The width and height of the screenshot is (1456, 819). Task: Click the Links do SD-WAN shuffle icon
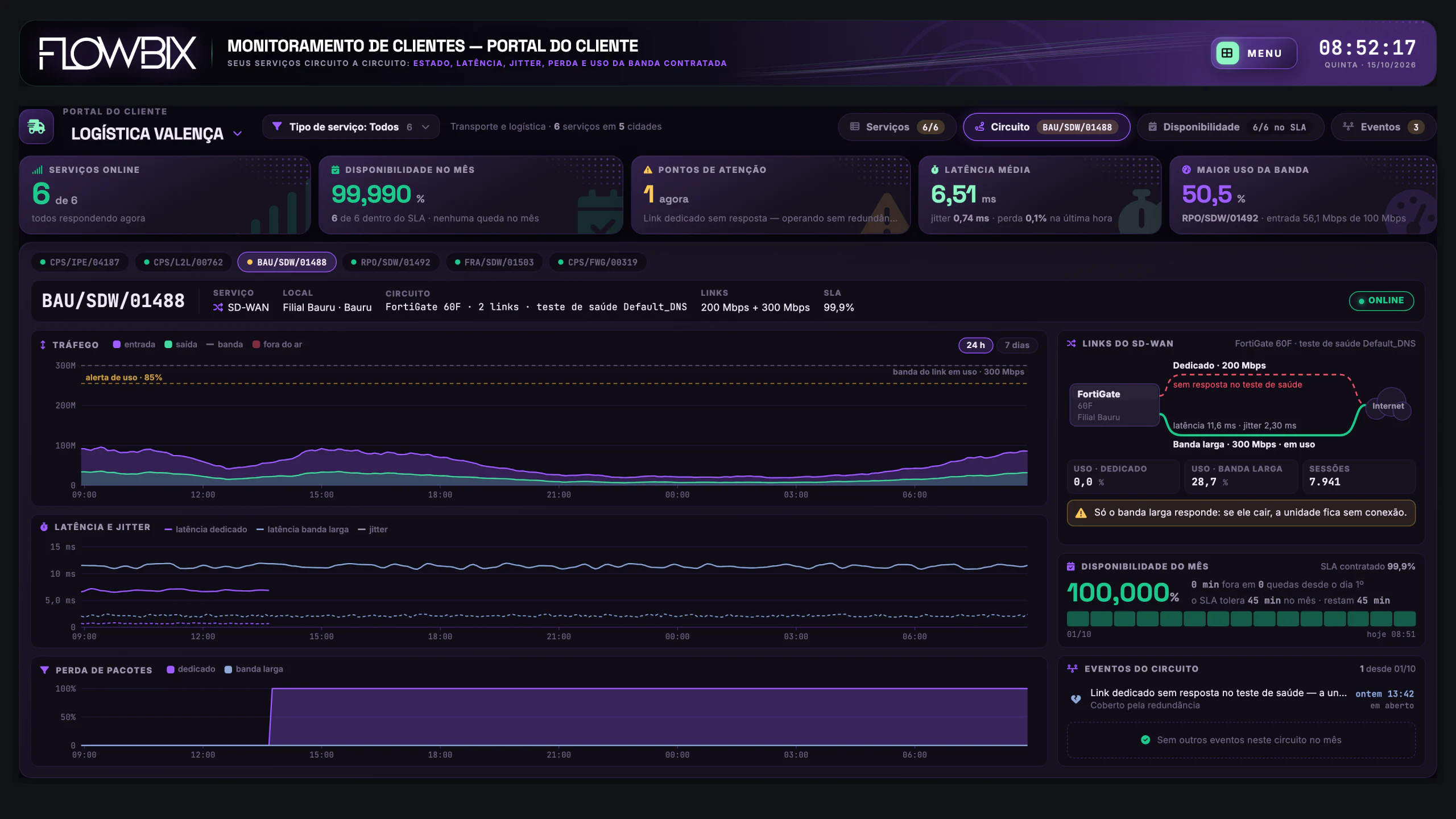click(1072, 344)
